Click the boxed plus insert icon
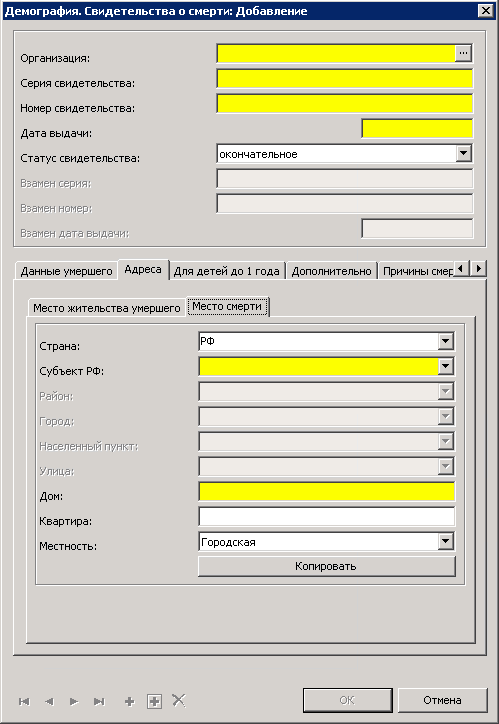Viewport: 499px width, 724px height. tap(154, 701)
